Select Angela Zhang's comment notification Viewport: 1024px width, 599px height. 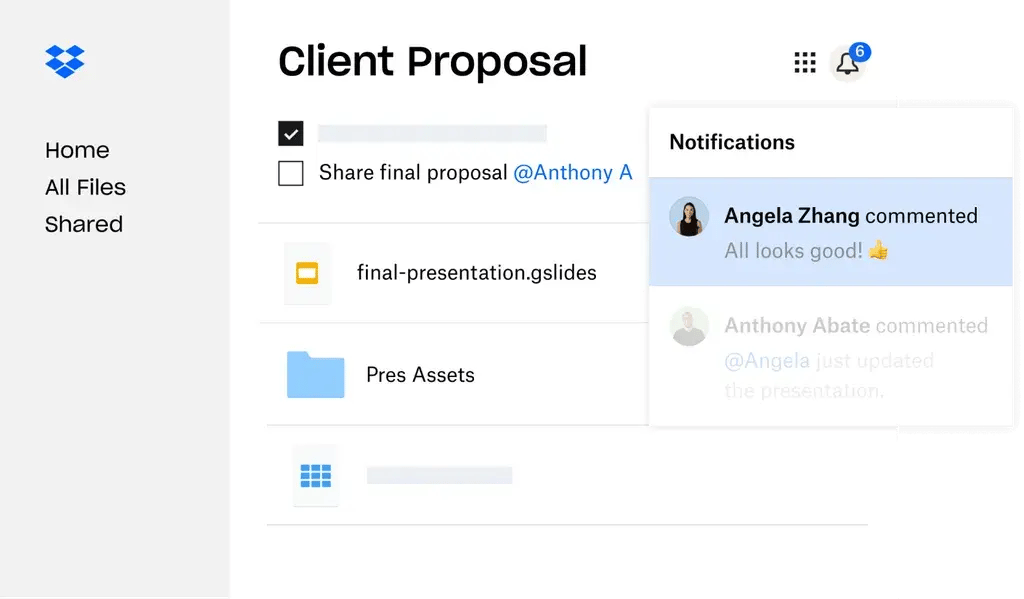pyautogui.click(x=831, y=231)
